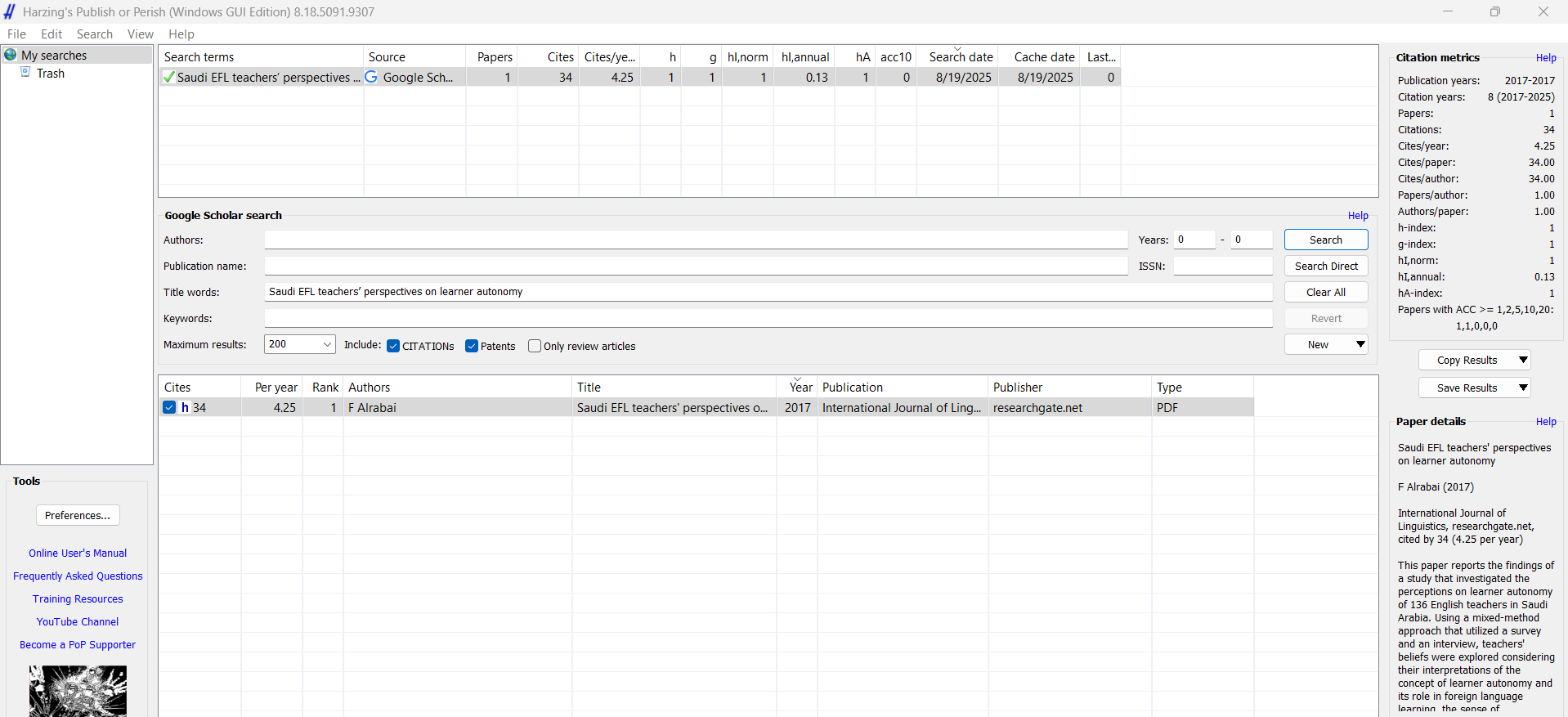Screen dimensions: 1568x717
Task: Click 'Saudi EFL teachers' perspectives' search row
Action: pos(639,77)
